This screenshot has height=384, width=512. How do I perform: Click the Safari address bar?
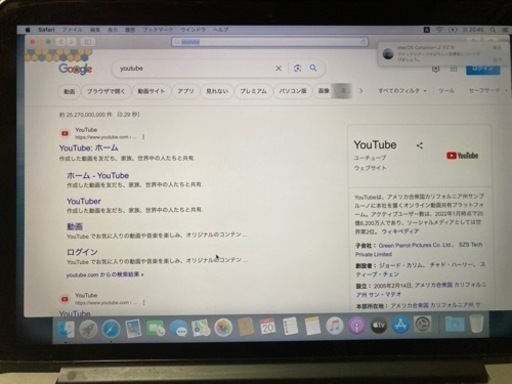270,42
